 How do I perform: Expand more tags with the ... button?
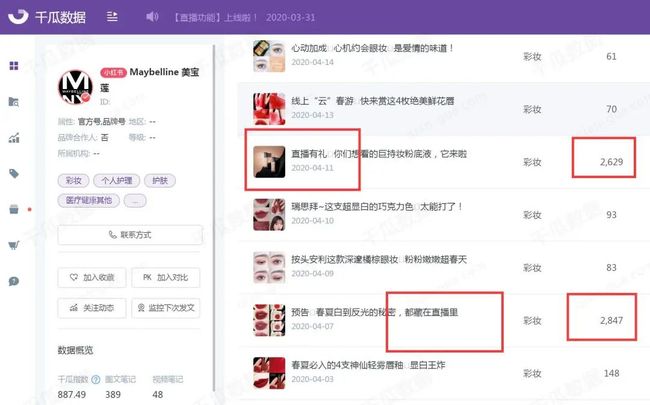[135, 201]
